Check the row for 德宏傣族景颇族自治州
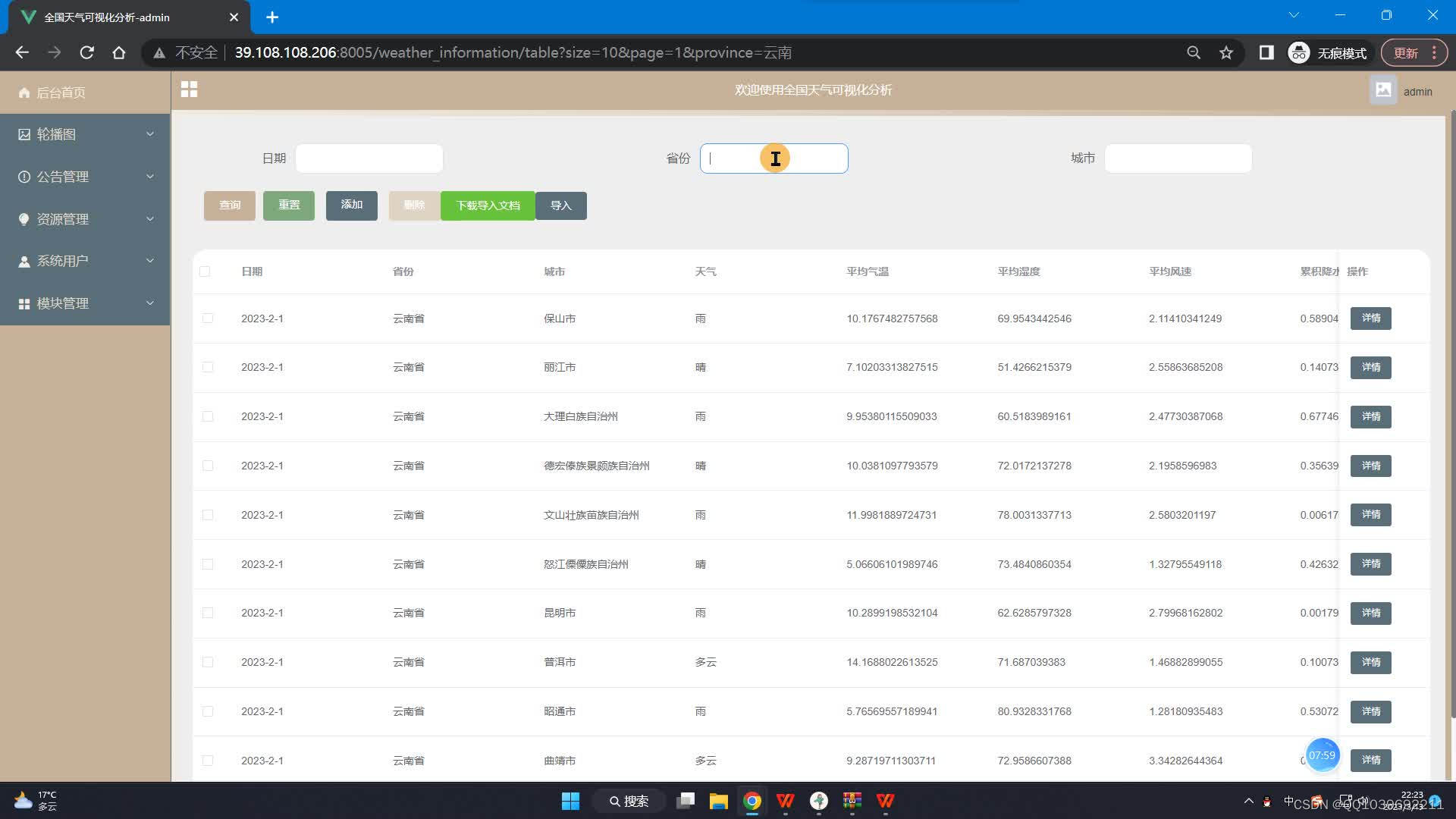The height and width of the screenshot is (819, 1456). pyautogui.click(x=208, y=466)
